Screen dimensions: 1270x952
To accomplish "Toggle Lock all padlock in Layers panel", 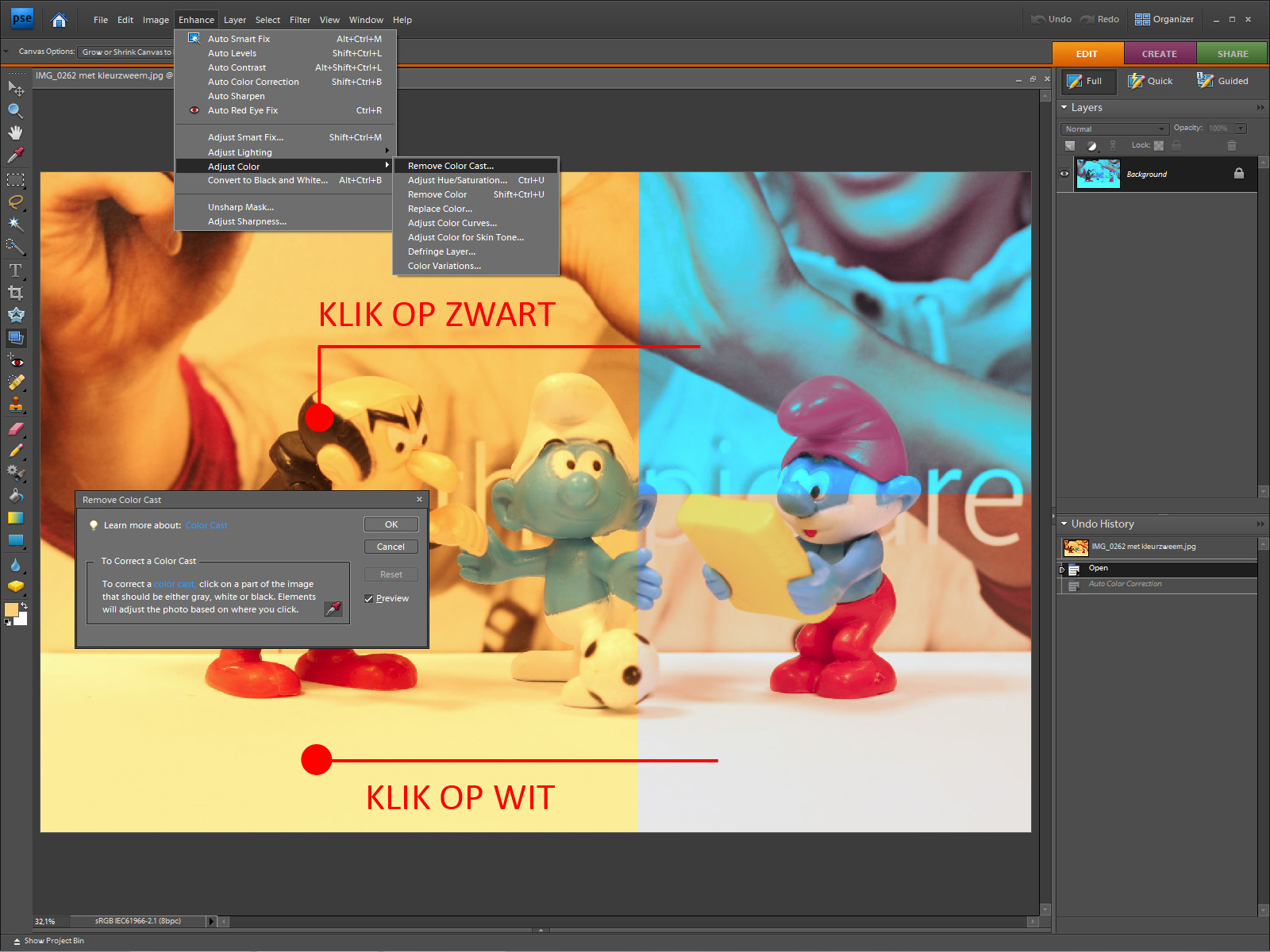I will coord(1176,145).
